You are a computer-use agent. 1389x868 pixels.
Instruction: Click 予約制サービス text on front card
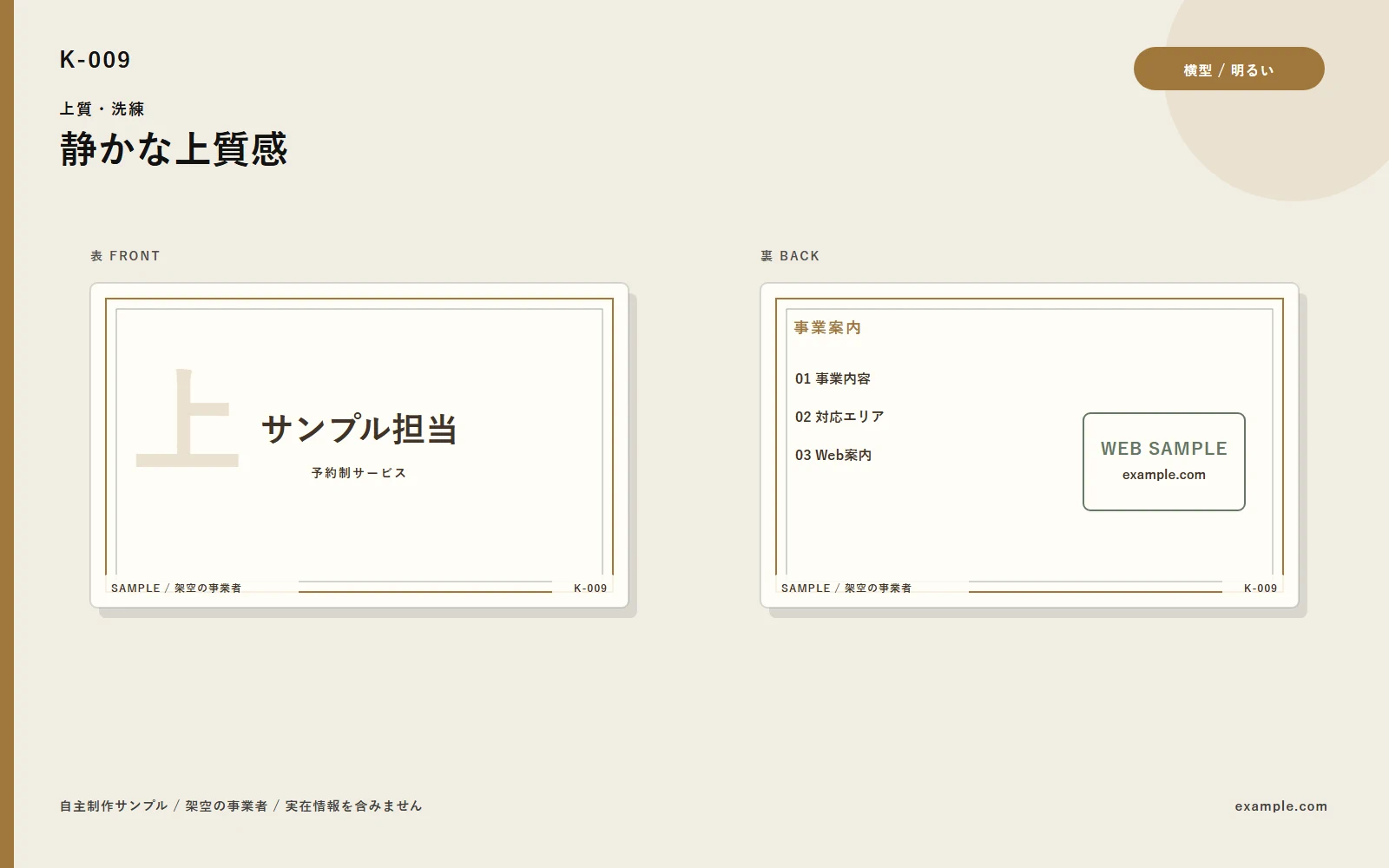(x=359, y=473)
